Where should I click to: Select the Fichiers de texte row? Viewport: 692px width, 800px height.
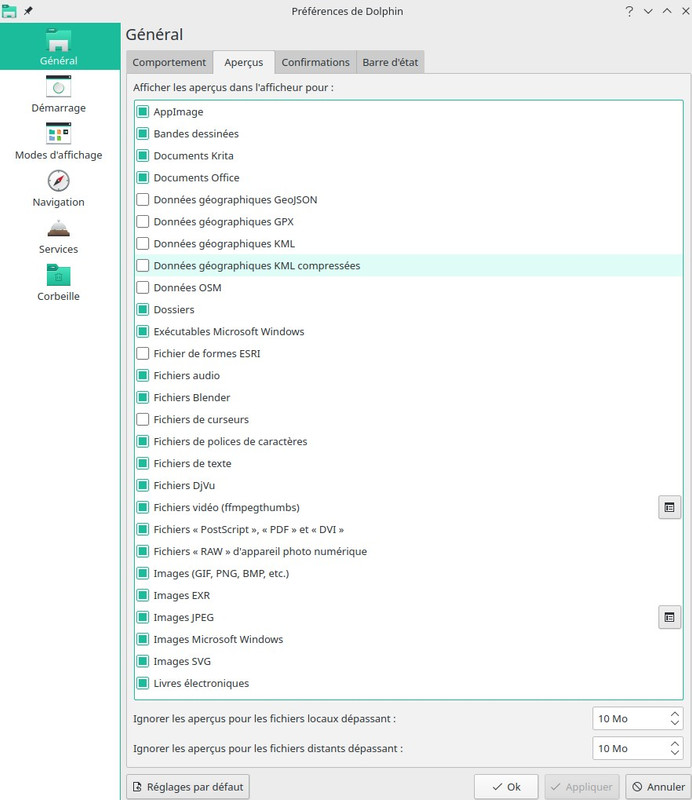pyautogui.click(x=409, y=463)
